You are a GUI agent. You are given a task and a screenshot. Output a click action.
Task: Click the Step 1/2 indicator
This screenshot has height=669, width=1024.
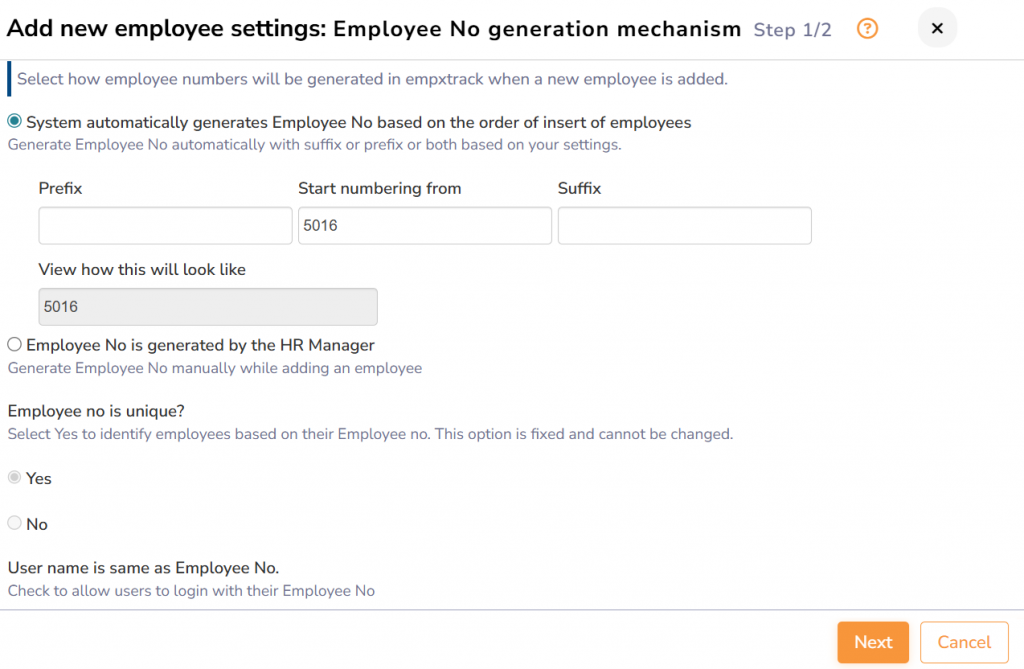[x=792, y=30]
